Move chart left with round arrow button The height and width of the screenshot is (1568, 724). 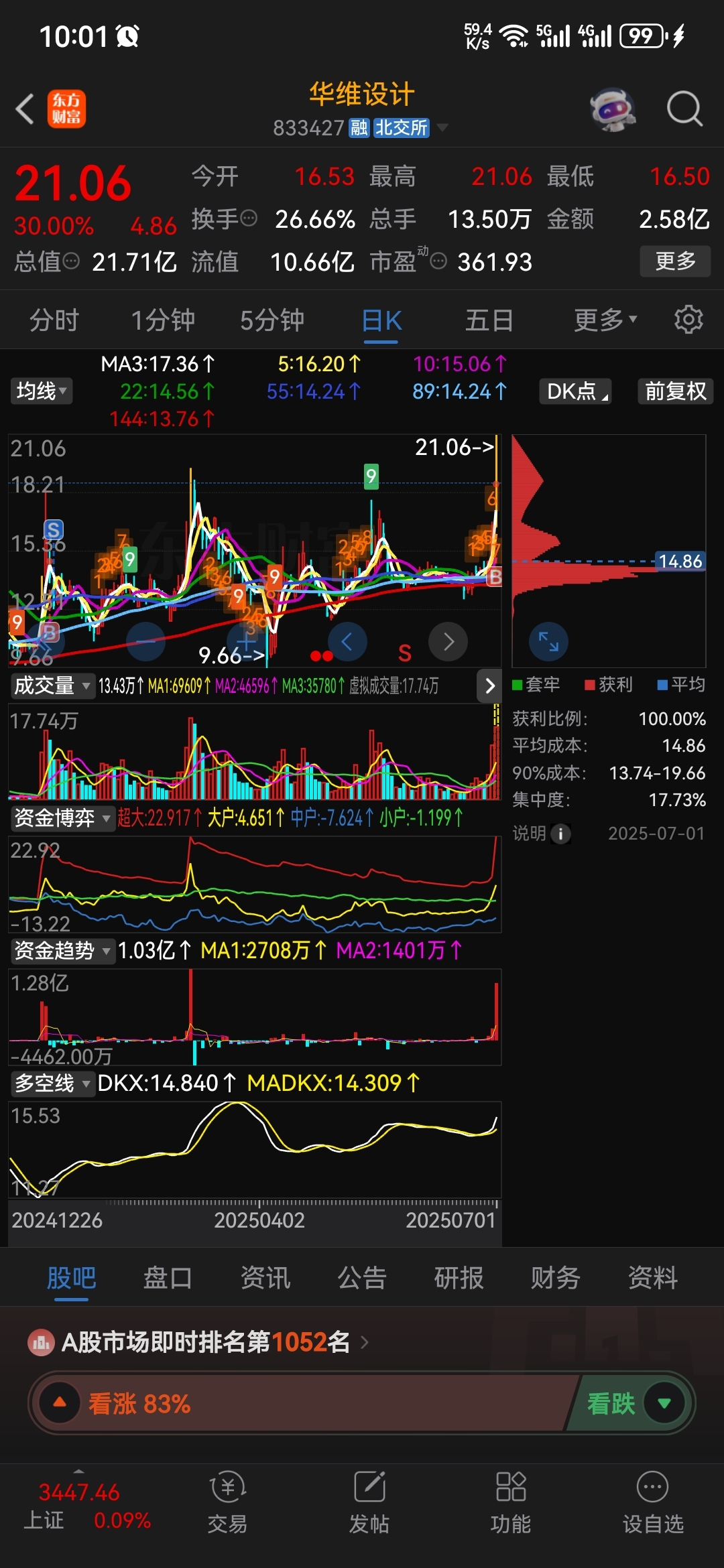pyautogui.click(x=347, y=641)
